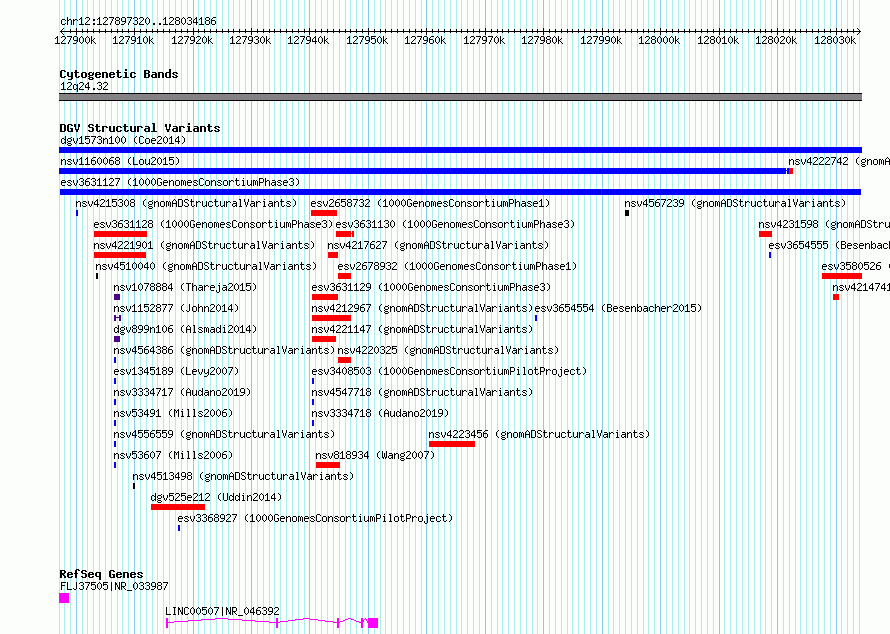Select the nsv4212967 red bar

(331, 318)
